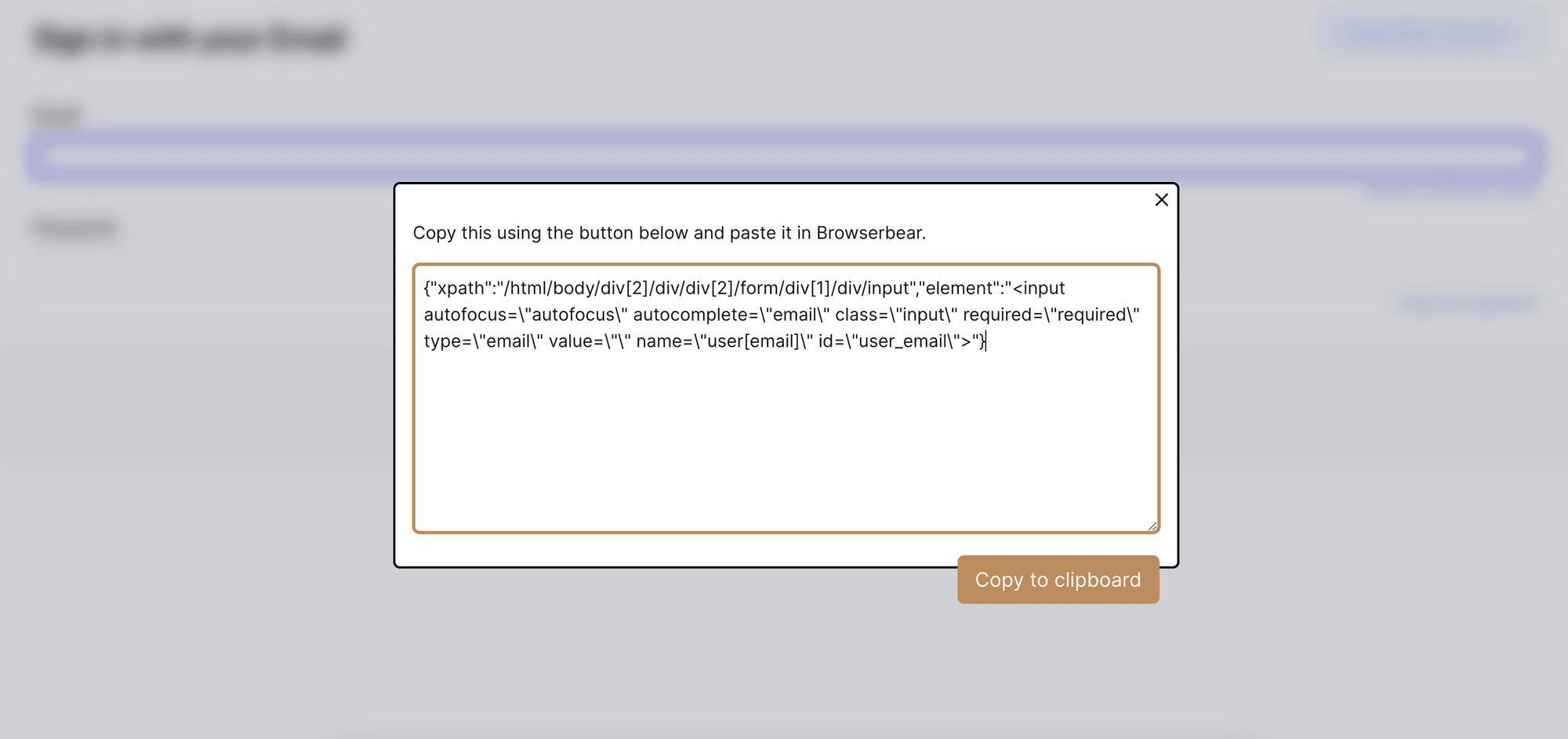Click the end of the JSON snippet
This screenshot has height=739, width=1568.
(986, 340)
